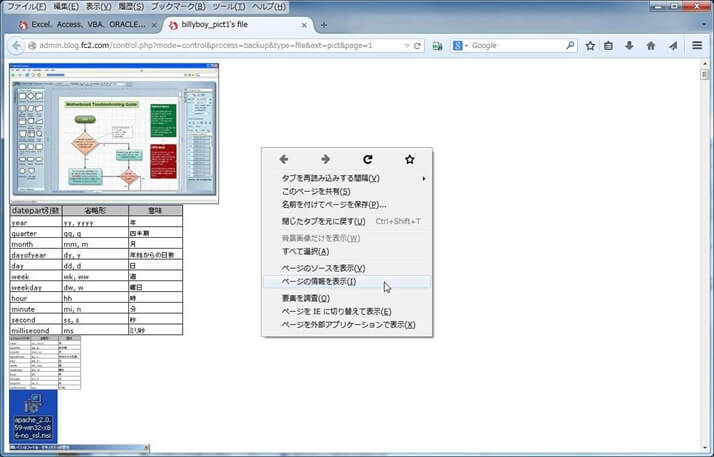Select 閉じたタブを元に戻す(U) menu entry
Image resolution: width=714 pixels, height=457 pixels.
[x=347, y=222]
